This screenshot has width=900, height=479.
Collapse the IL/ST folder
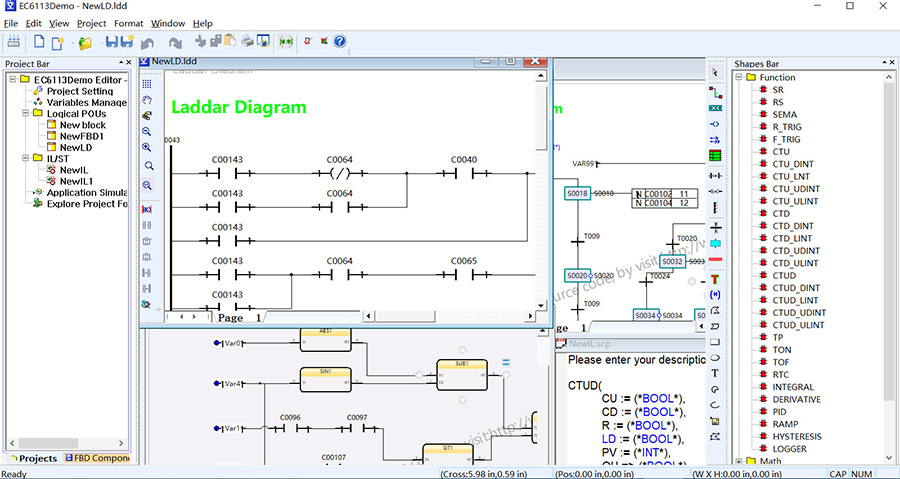pos(25,158)
